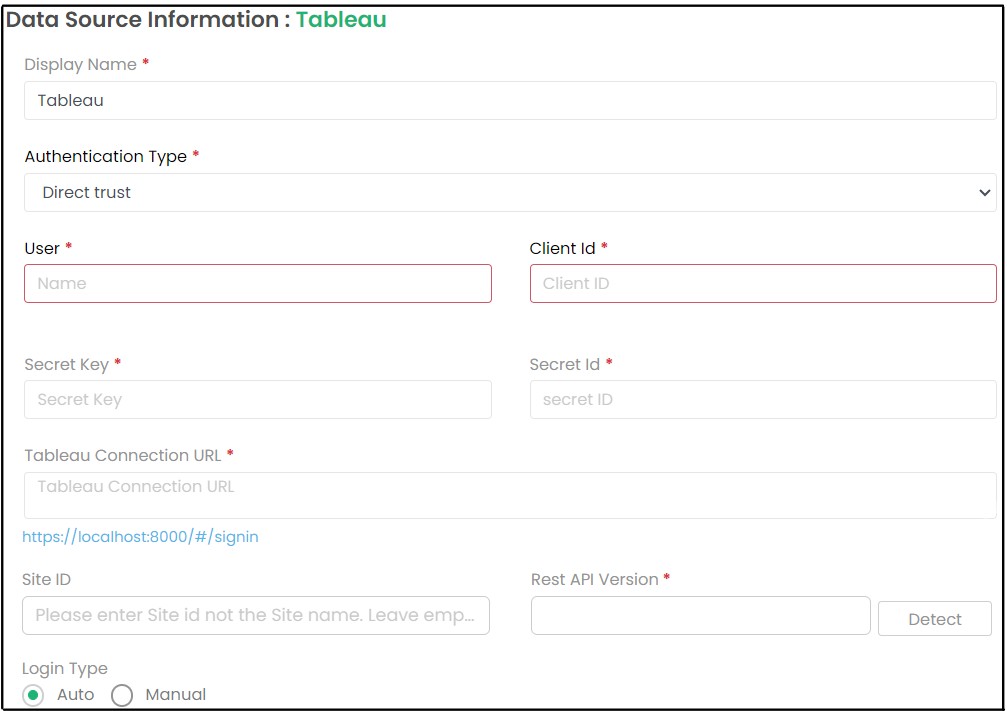Choose the Manual login type option
The width and height of the screenshot is (1007, 711).
click(122, 695)
